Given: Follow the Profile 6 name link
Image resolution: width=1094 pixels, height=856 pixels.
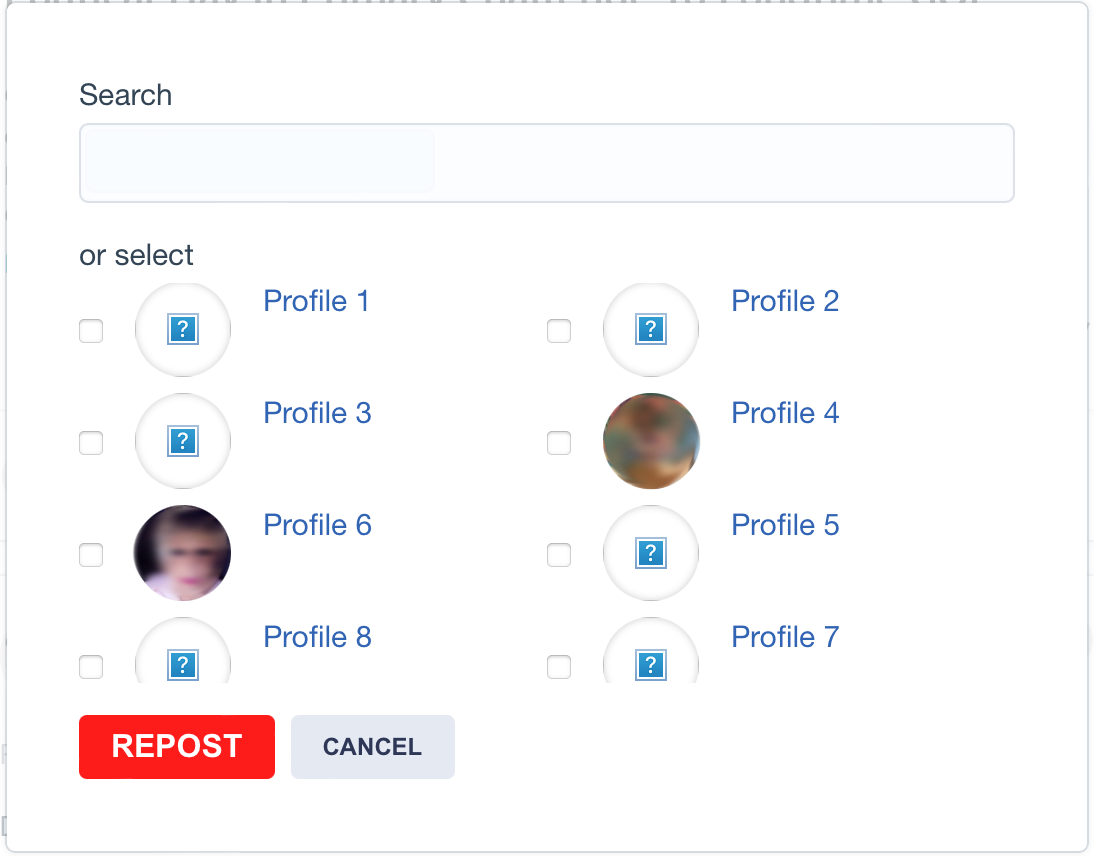Looking at the screenshot, I should click(x=317, y=525).
